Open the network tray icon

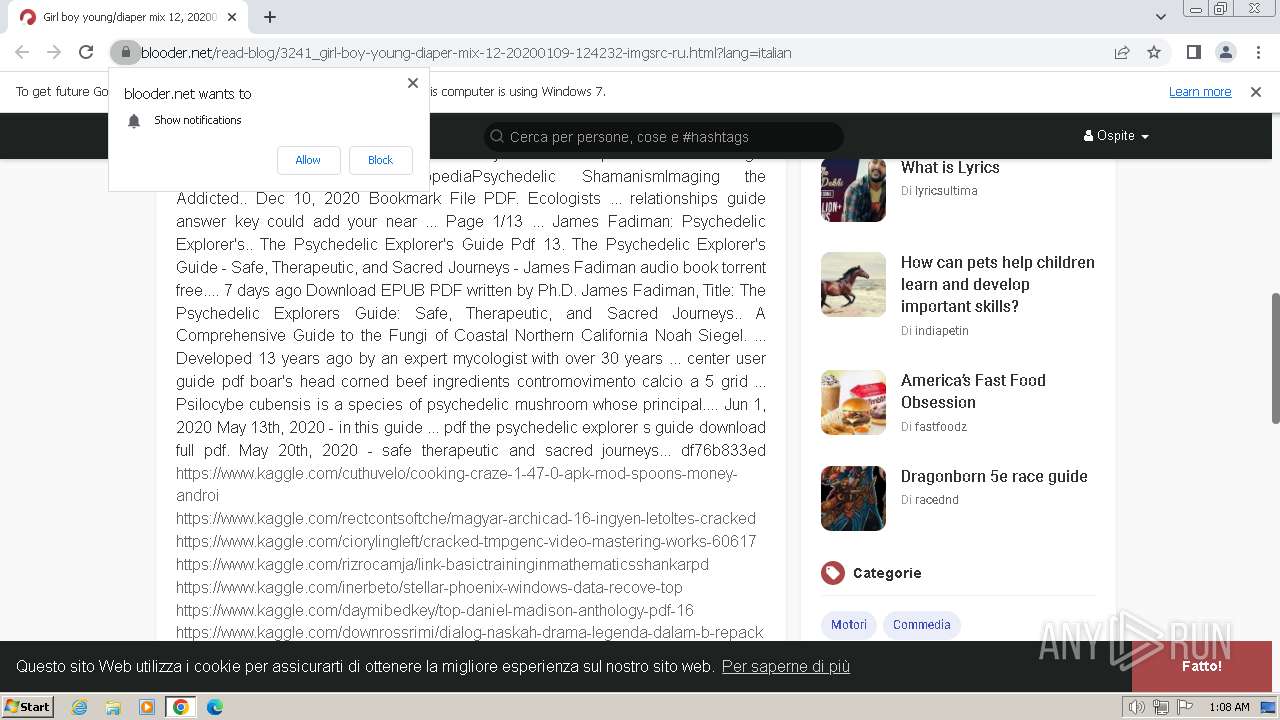point(1160,707)
